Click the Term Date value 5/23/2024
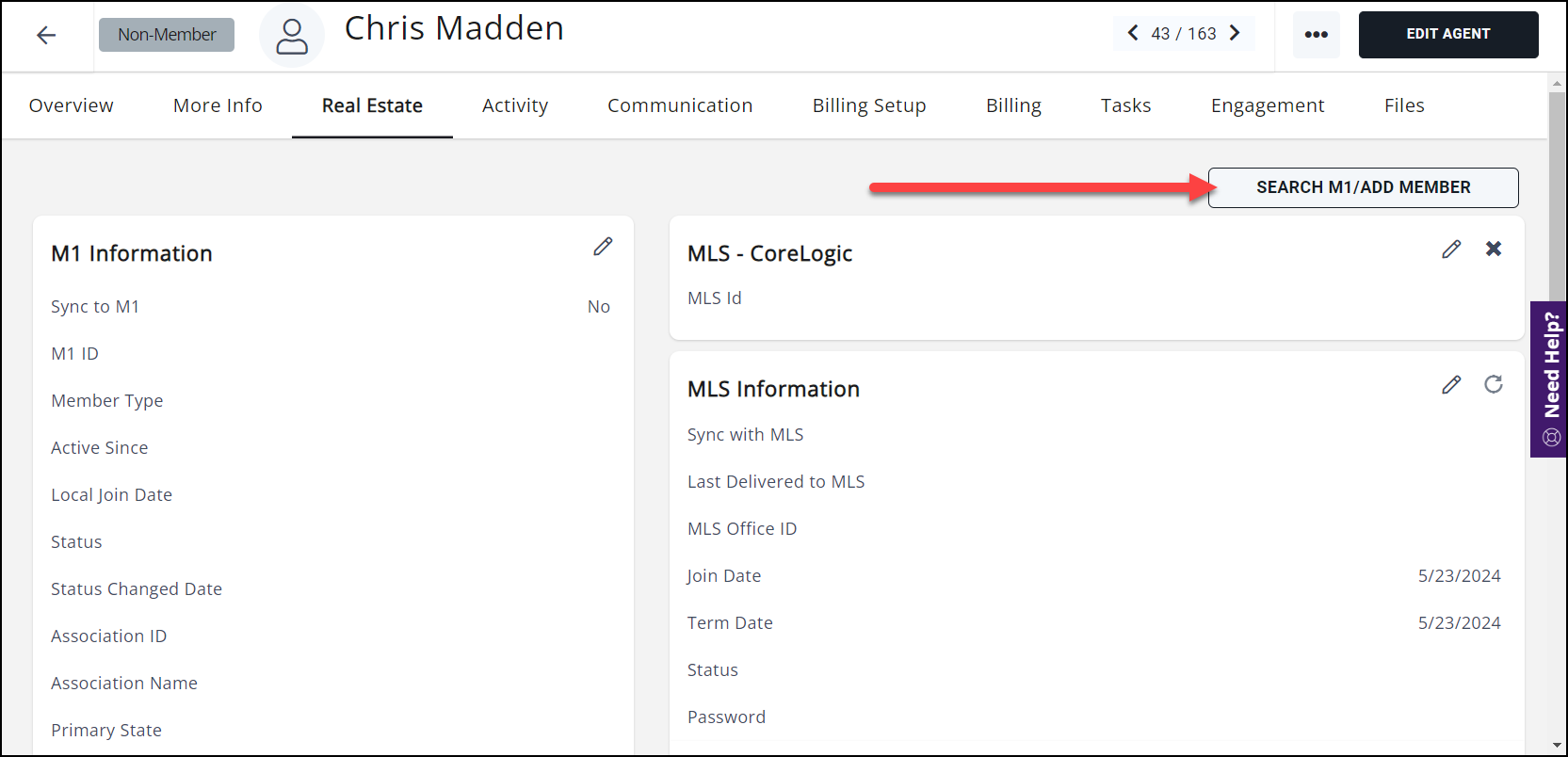The width and height of the screenshot is (1568, 757). [x=1459, y=623]
